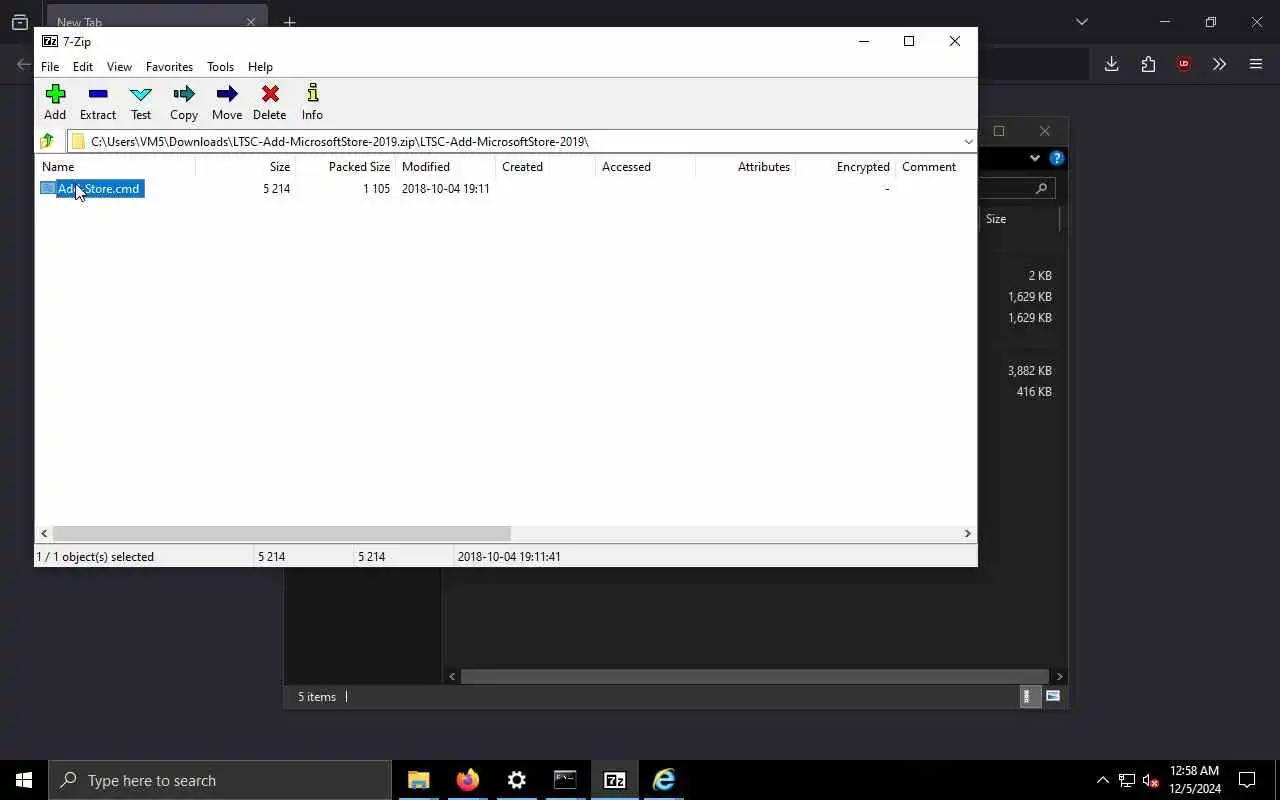Screen dimensions: 1280x800
Task: Click the 7-Zip scrollbar right arrow
Action: click(x=967, y=533)
